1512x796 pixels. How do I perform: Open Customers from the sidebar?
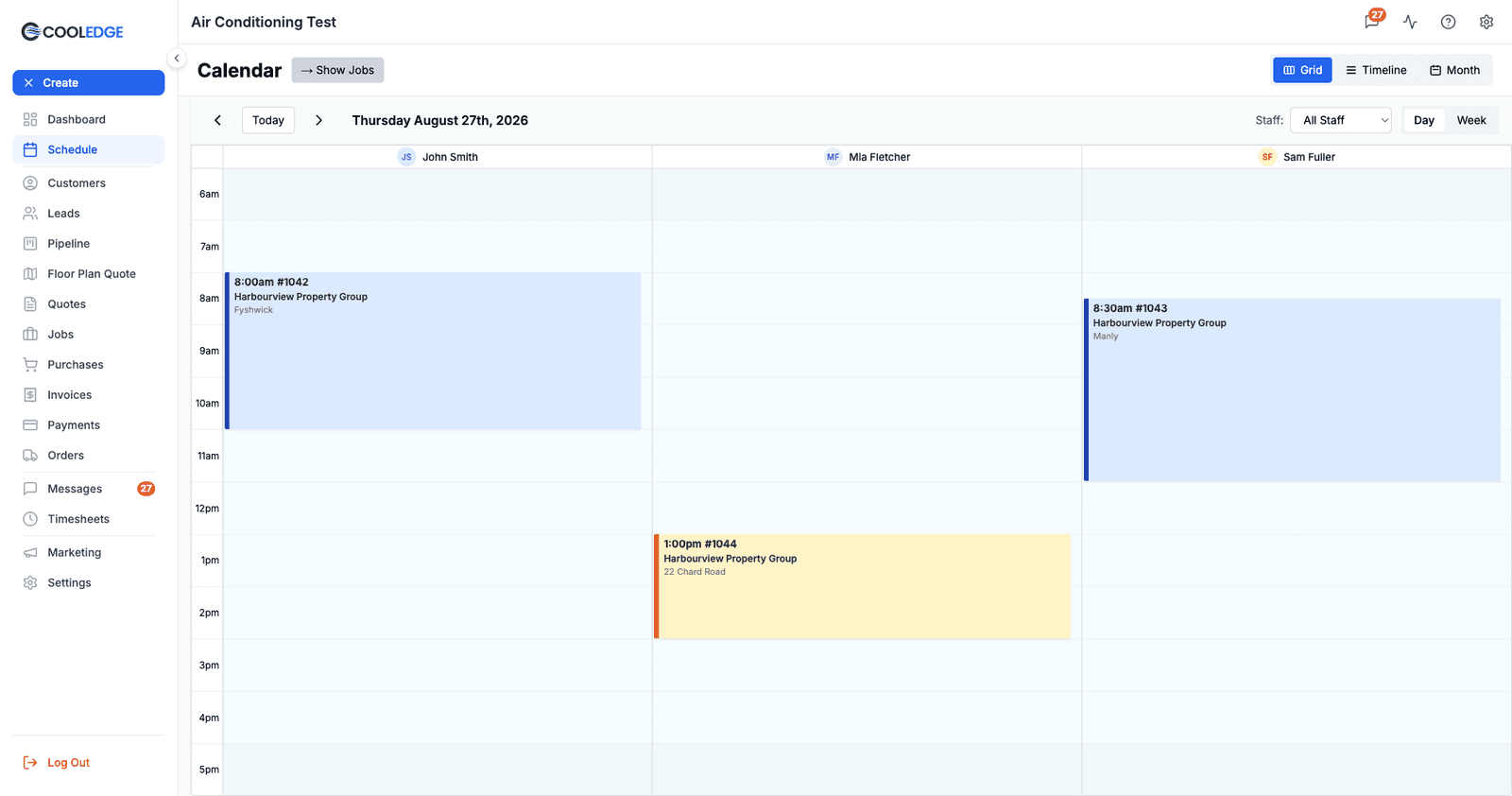click(x=88, y=183)
